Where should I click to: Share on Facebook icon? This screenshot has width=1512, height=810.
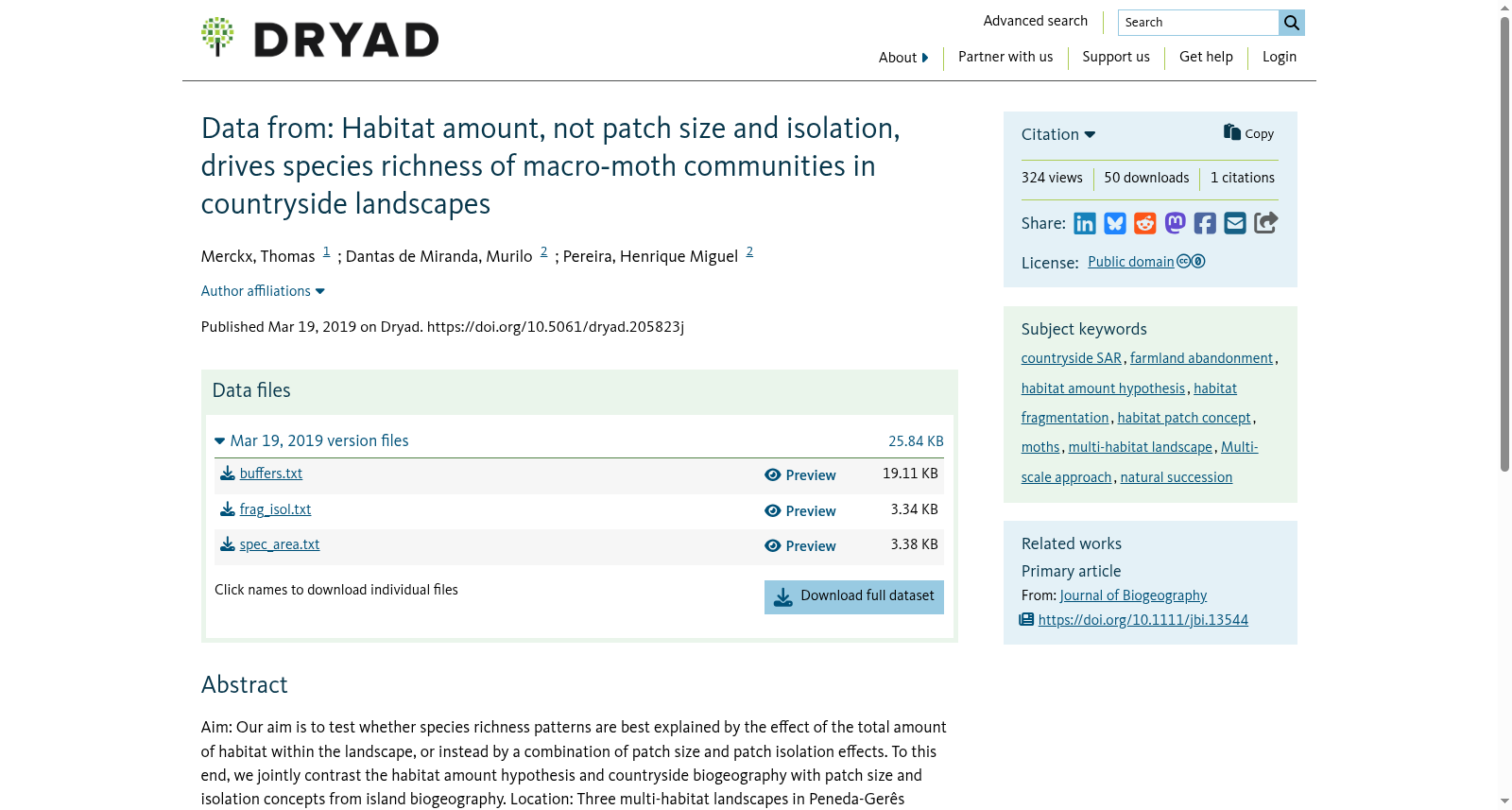[1205, 223]
